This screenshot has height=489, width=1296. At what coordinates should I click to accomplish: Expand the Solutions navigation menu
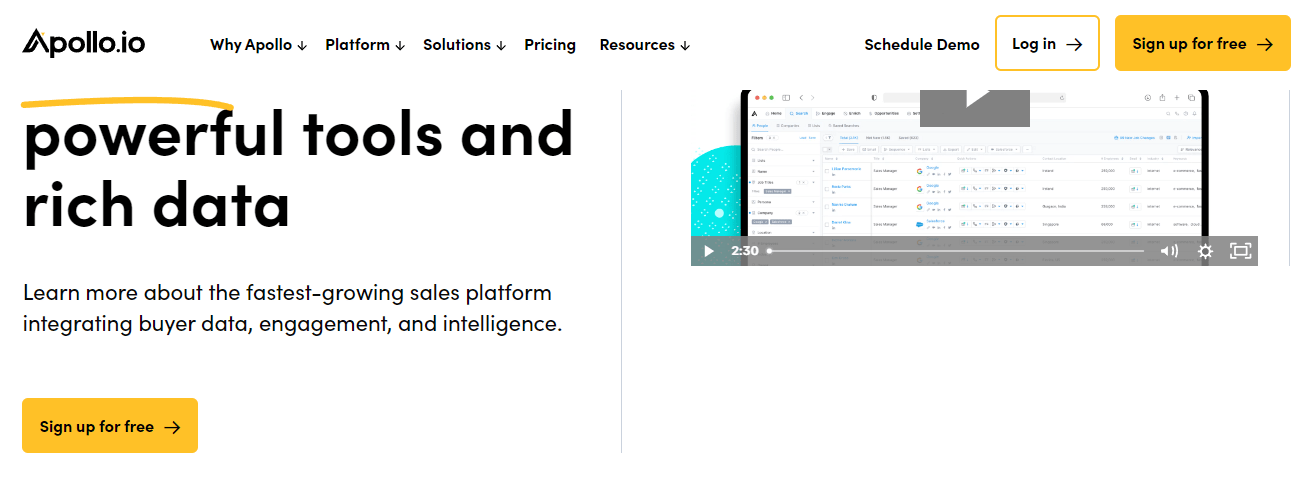point(464,45)
